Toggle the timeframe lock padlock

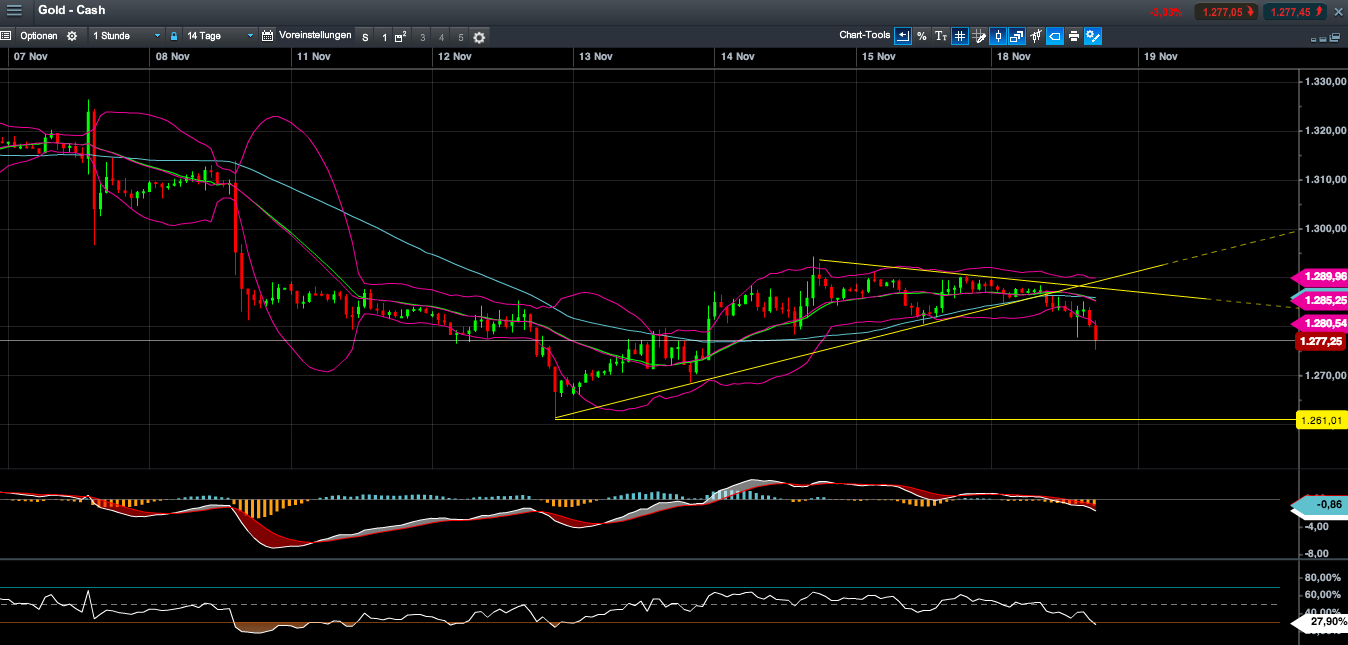click(173, 35)
